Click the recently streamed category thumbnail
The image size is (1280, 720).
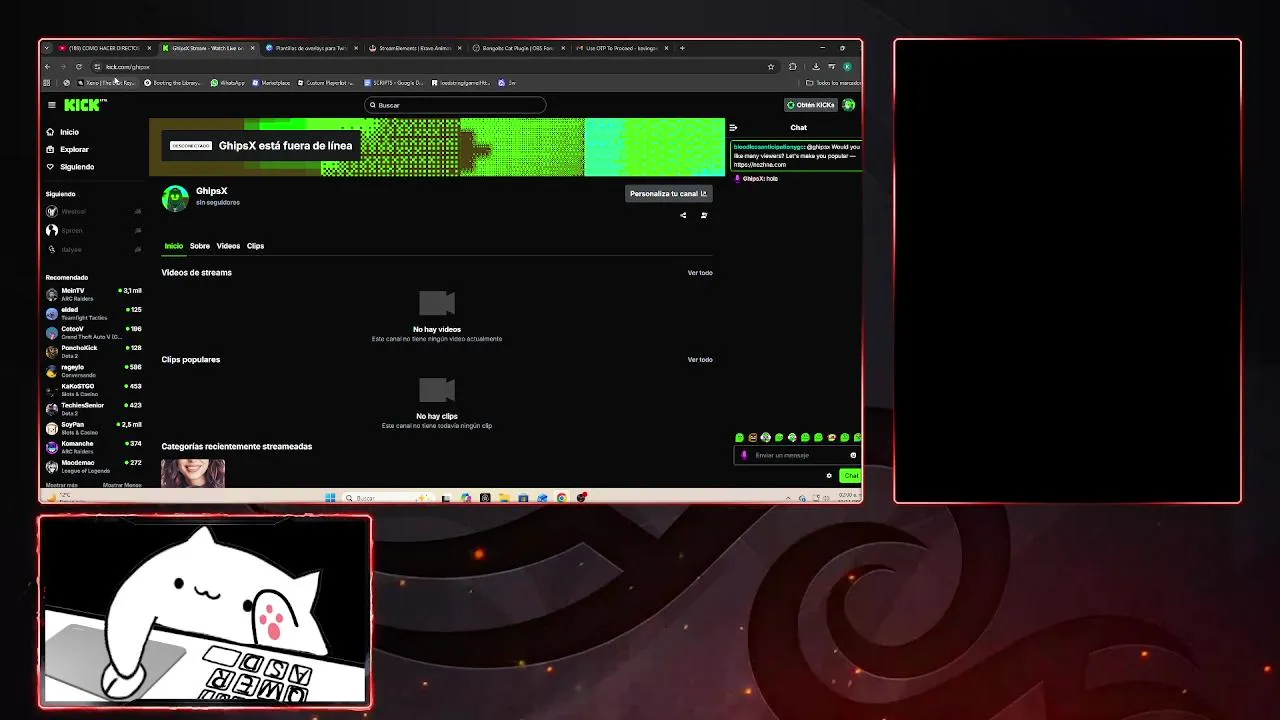coord(193,473)
